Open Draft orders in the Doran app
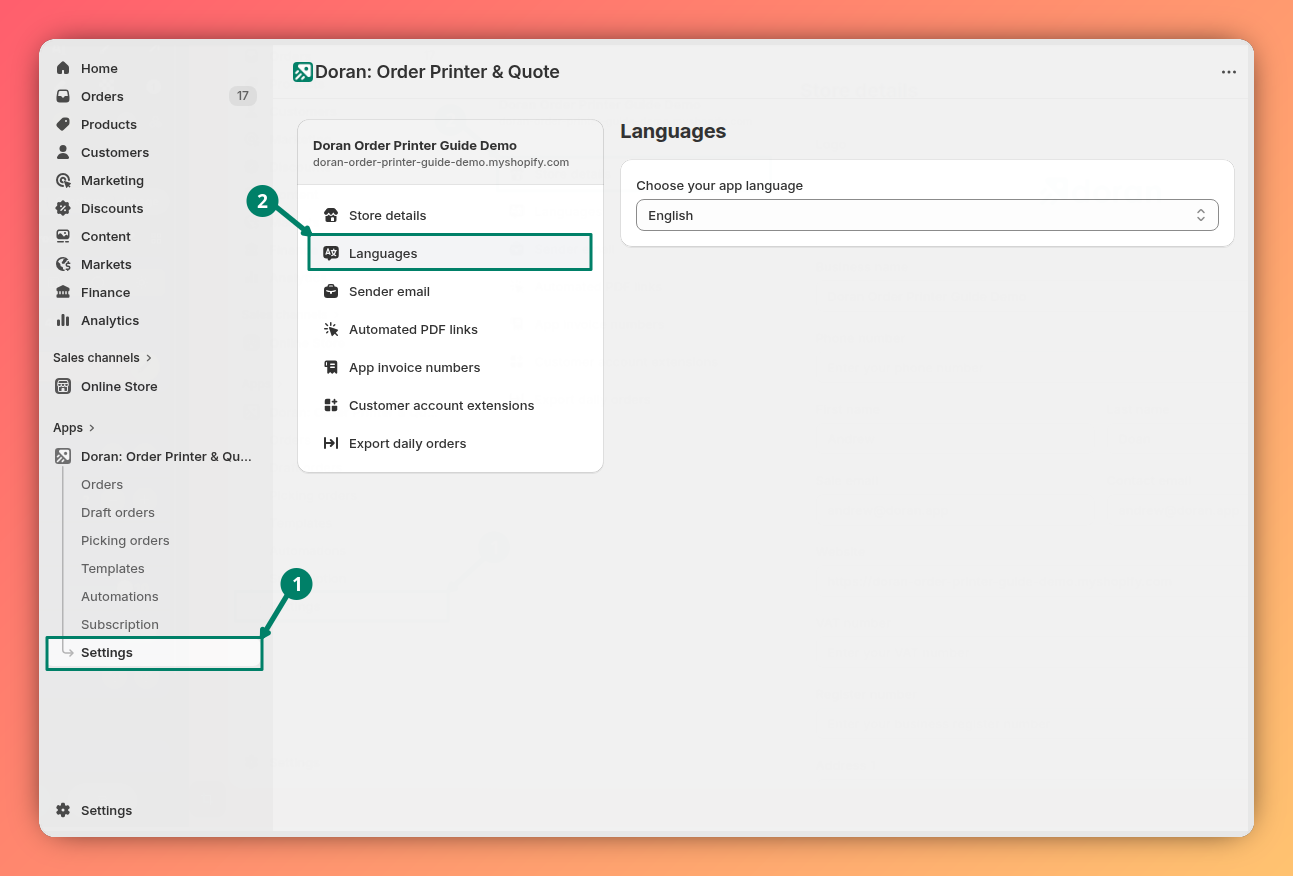1293x876 pixels. pos(118,512)
